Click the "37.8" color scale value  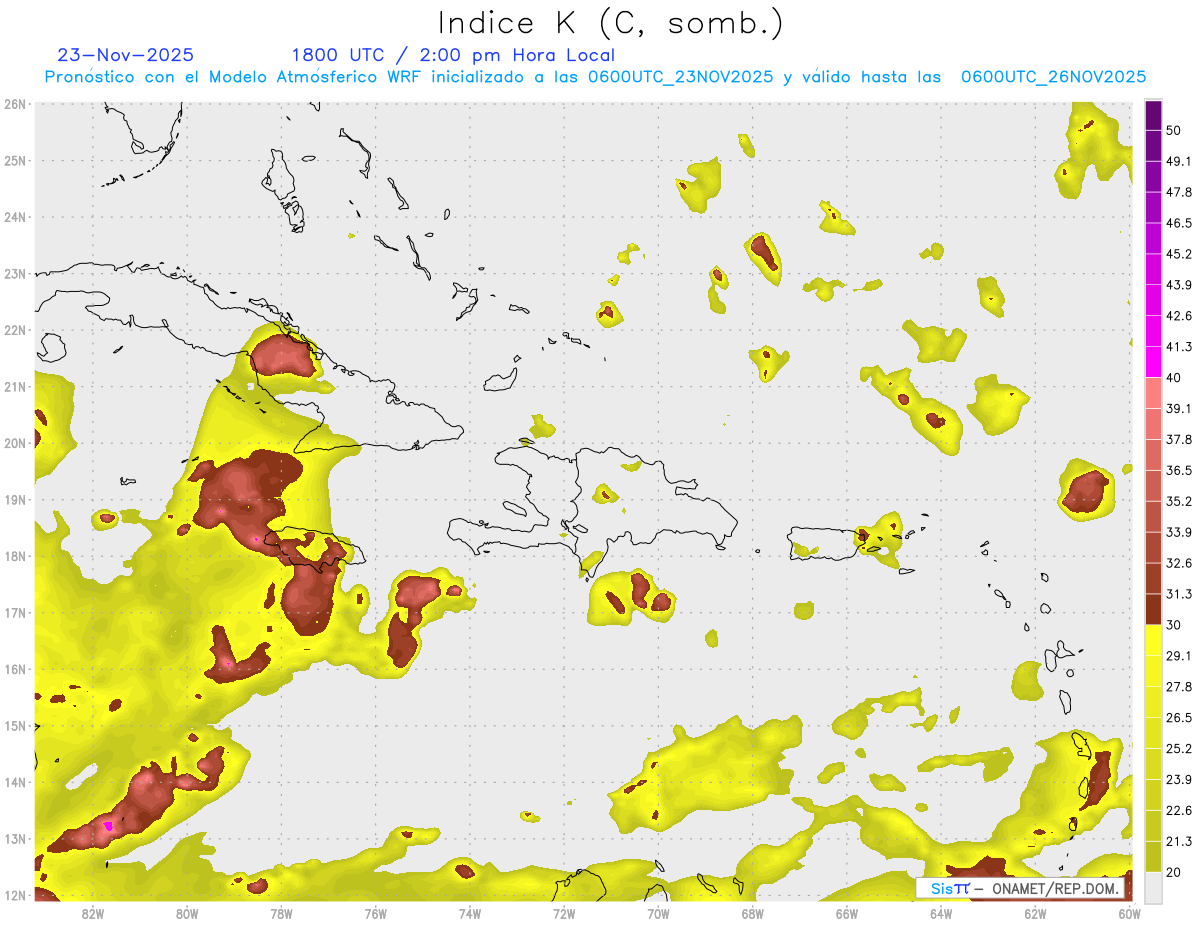pyautogui.click(x=1178, y=440)
